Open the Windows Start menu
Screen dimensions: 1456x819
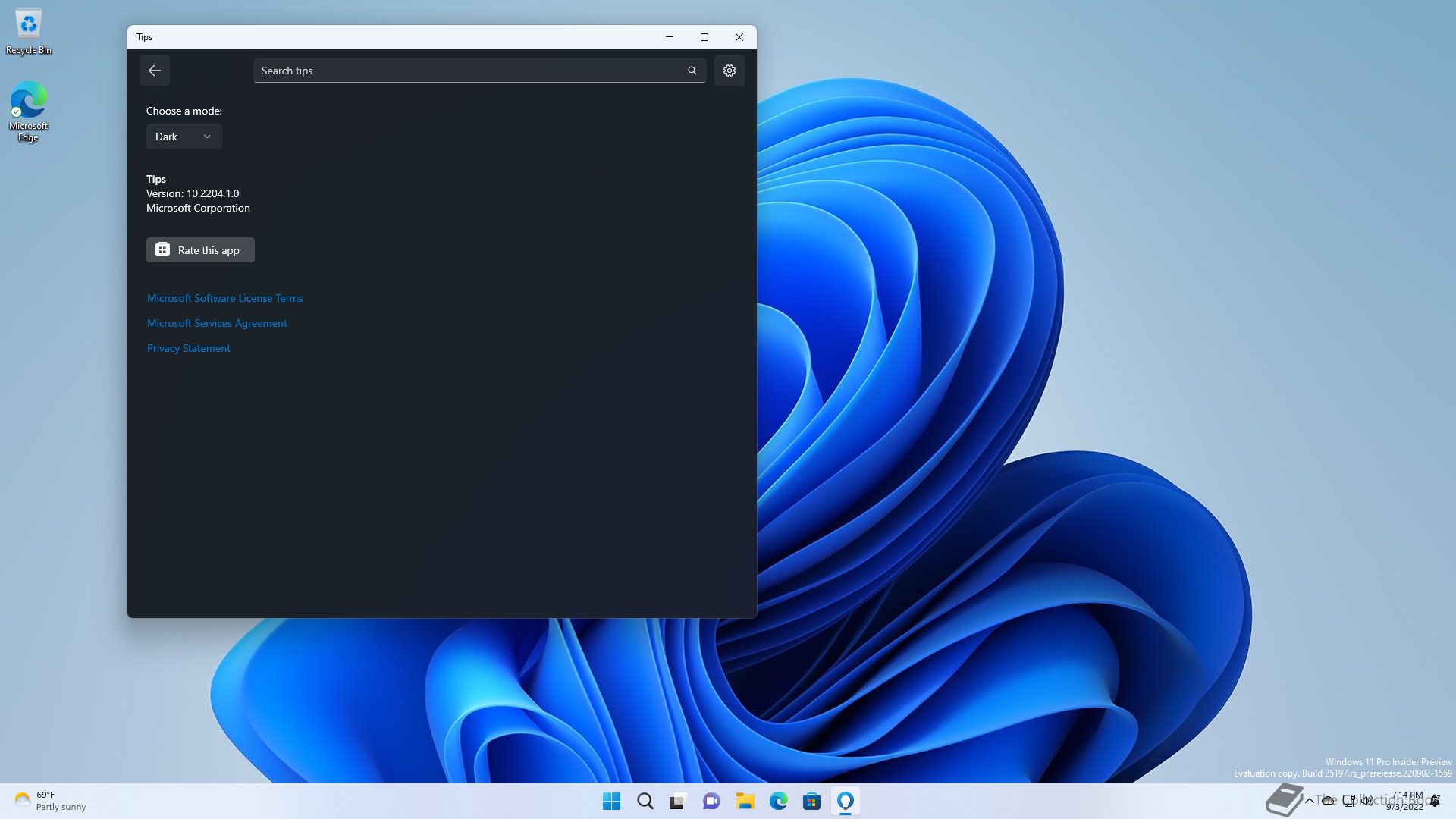tap(611, 801)
